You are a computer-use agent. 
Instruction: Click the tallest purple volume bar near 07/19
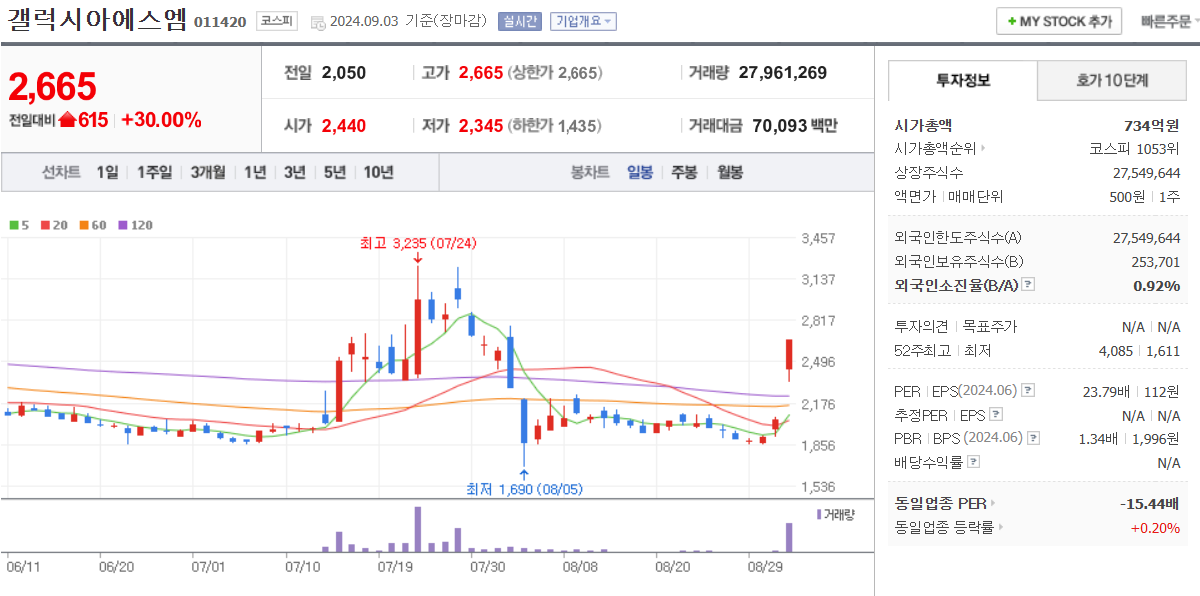[417, 529]
